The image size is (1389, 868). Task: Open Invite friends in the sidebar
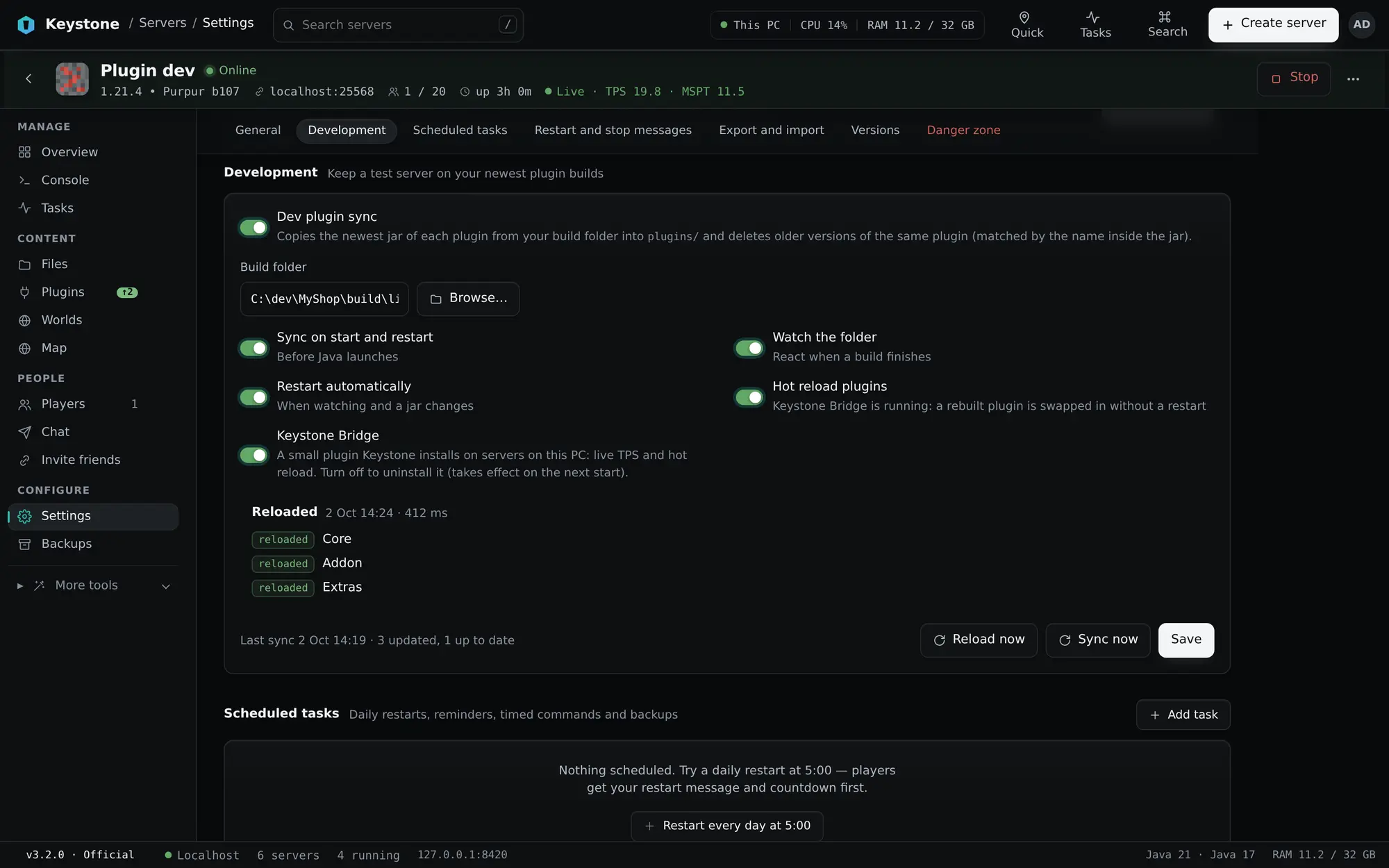tap(93, 460)
